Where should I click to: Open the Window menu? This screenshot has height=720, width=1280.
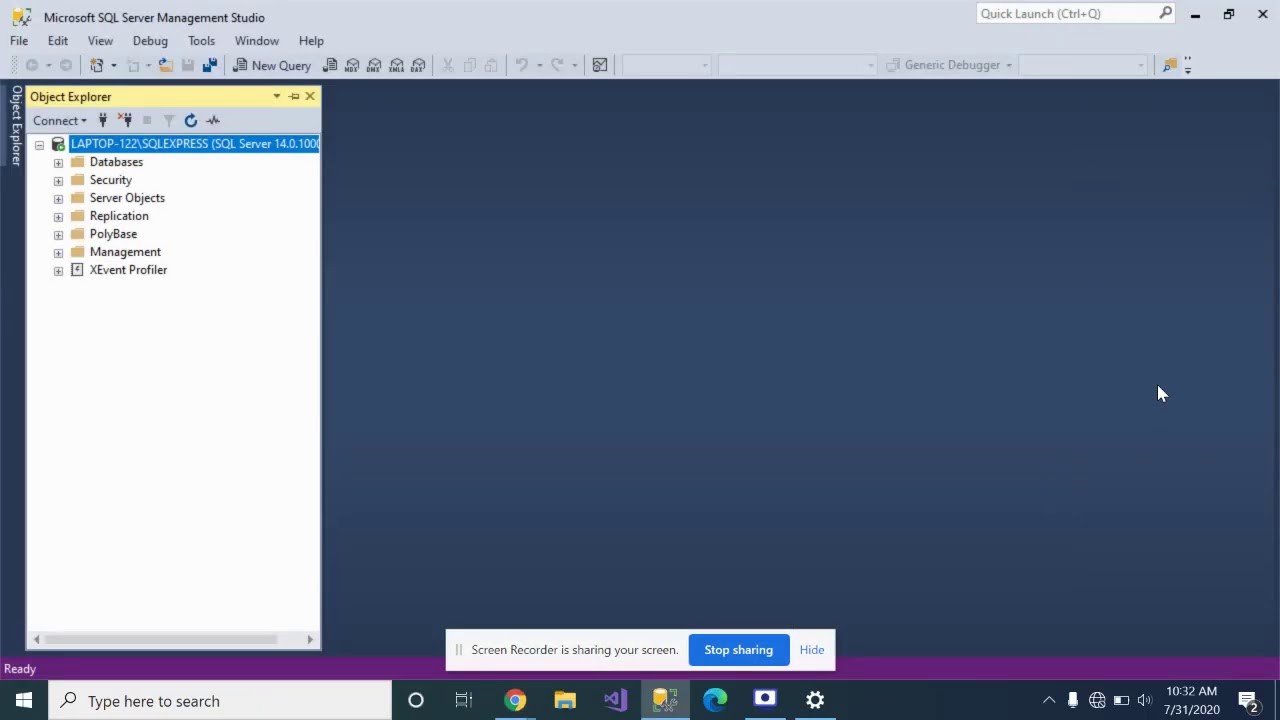click(x=257, y=41)
